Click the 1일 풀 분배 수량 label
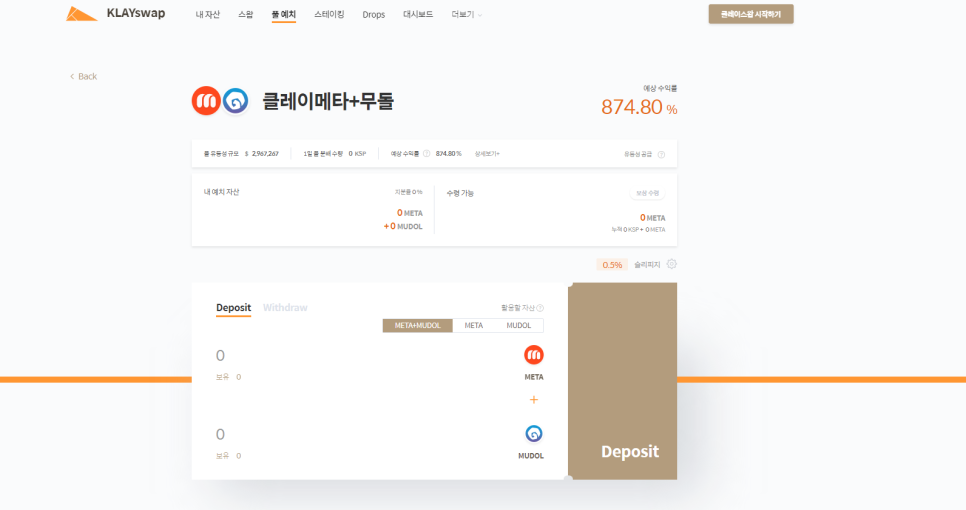This screenshot has height=510, width=966. [323, 153]
